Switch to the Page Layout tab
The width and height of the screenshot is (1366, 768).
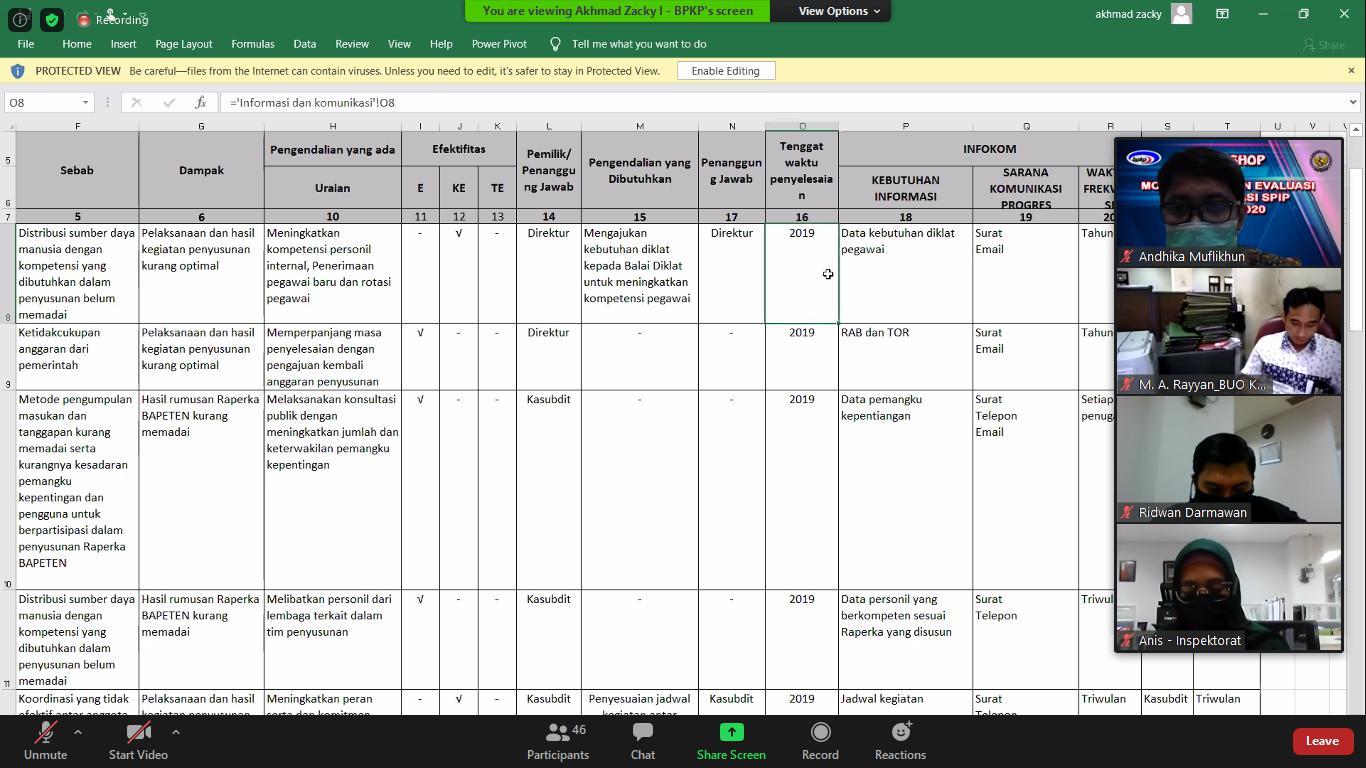184,44
